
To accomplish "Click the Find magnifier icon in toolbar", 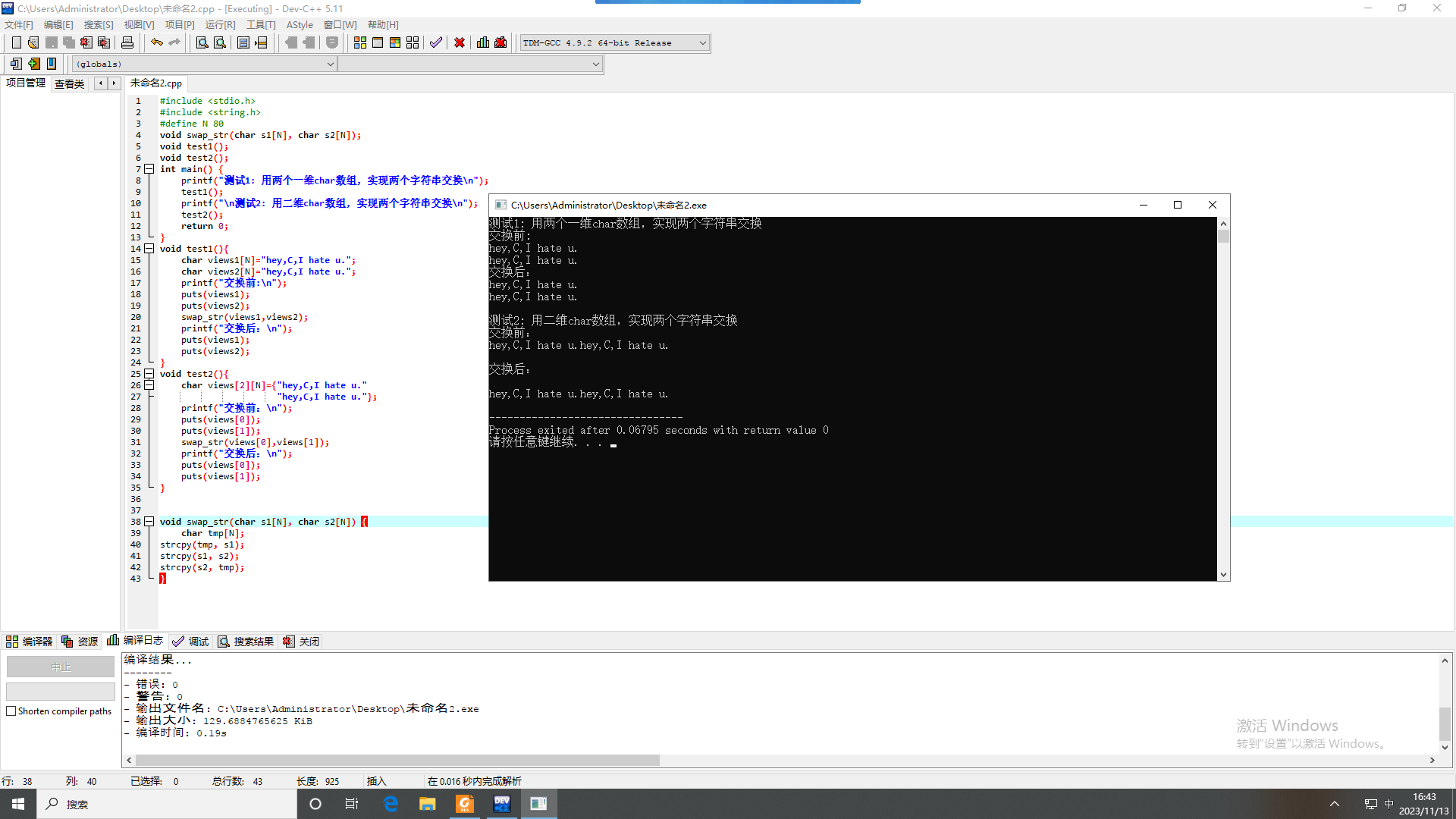I will [x=202, y=42].
